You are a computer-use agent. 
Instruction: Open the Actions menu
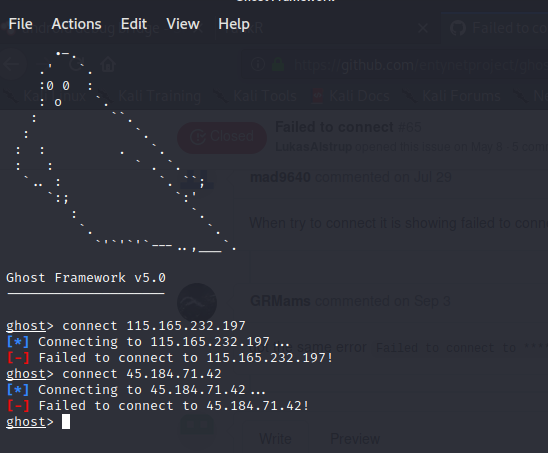77,24
